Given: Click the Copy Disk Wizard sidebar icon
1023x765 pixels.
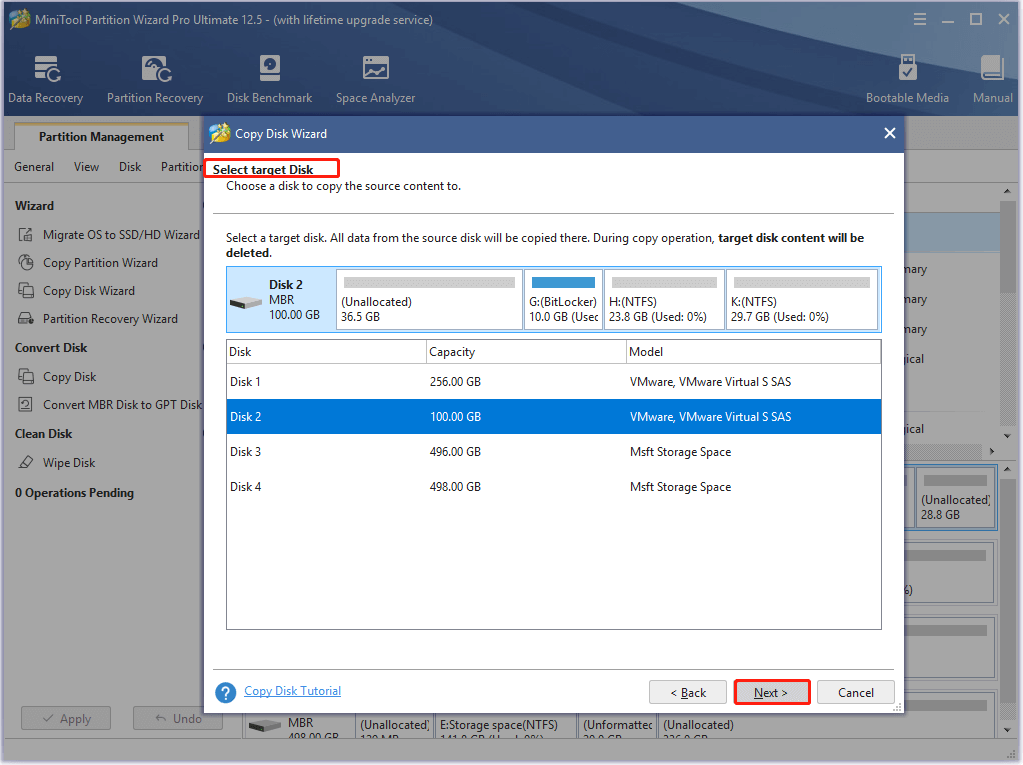Looking at the screenshot, I should tap(25, 291).
